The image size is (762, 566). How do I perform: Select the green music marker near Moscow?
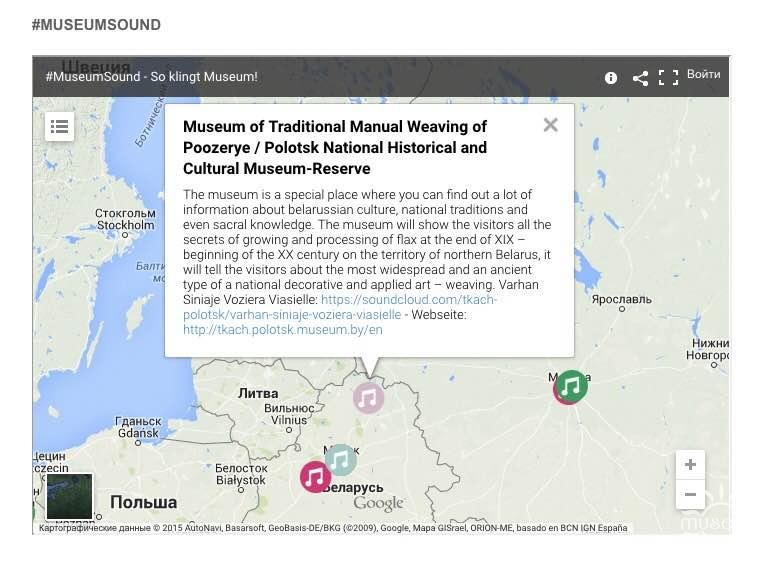click(x=571, y=386)
